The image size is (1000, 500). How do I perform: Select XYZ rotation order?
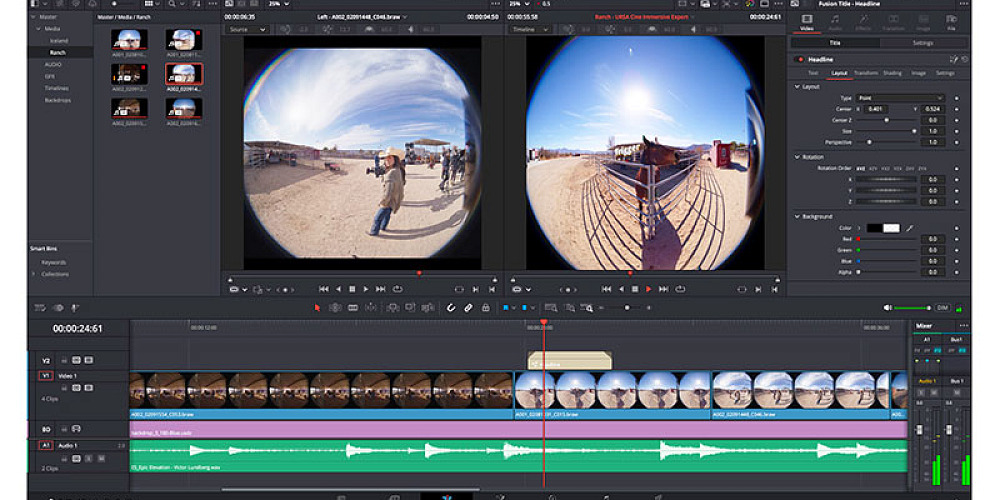pos(860,168)
